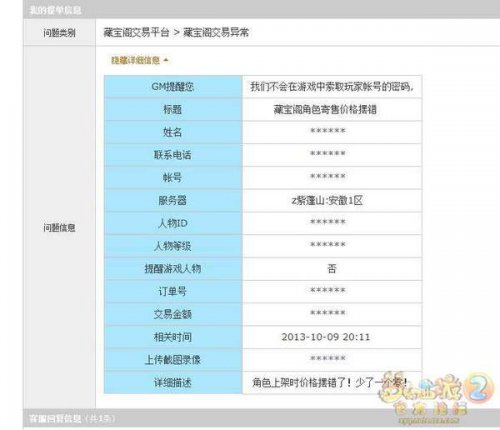This screenshot has height=430, width=500.
Task: Click the masked value next to 姓名
Action: point(328,131)
